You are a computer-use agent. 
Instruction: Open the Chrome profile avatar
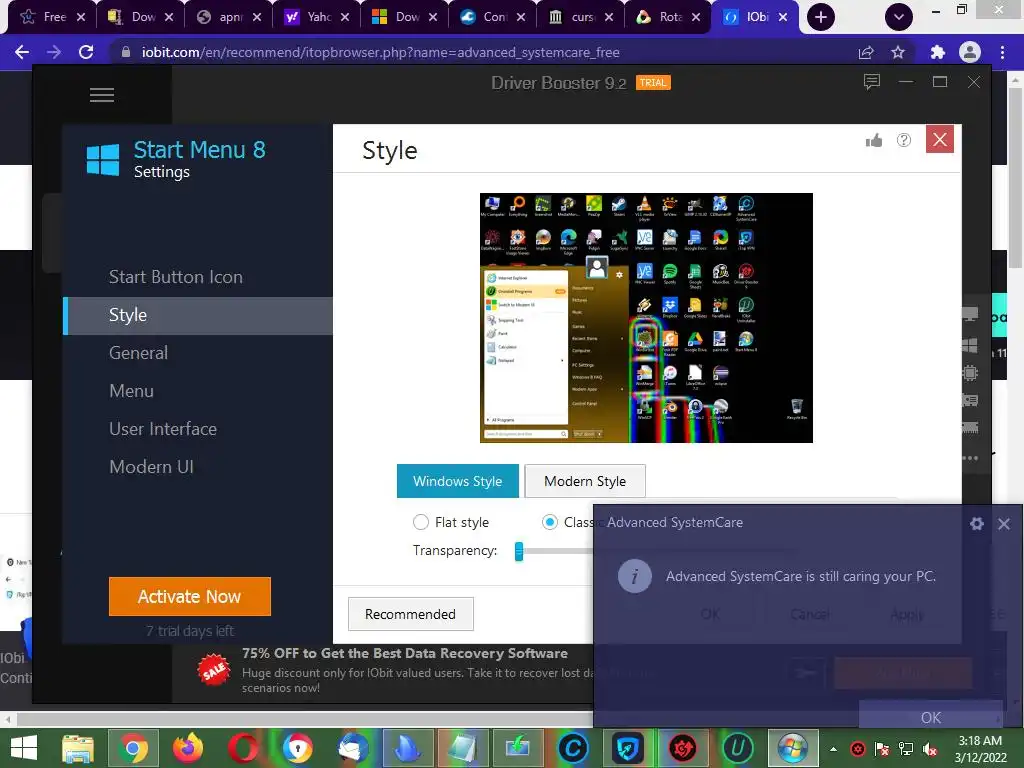[x=970, y=52]
